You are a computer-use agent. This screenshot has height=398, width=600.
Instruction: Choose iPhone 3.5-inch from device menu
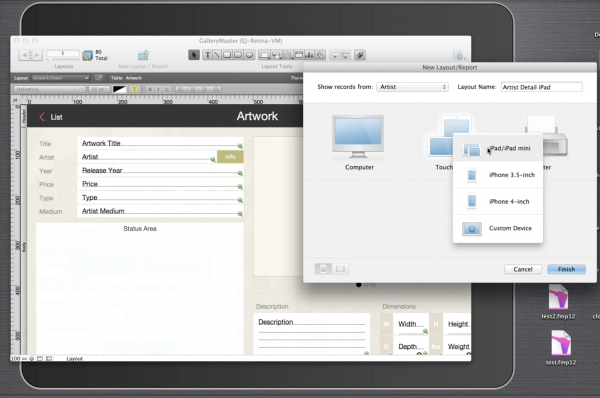tap(498, 175)
